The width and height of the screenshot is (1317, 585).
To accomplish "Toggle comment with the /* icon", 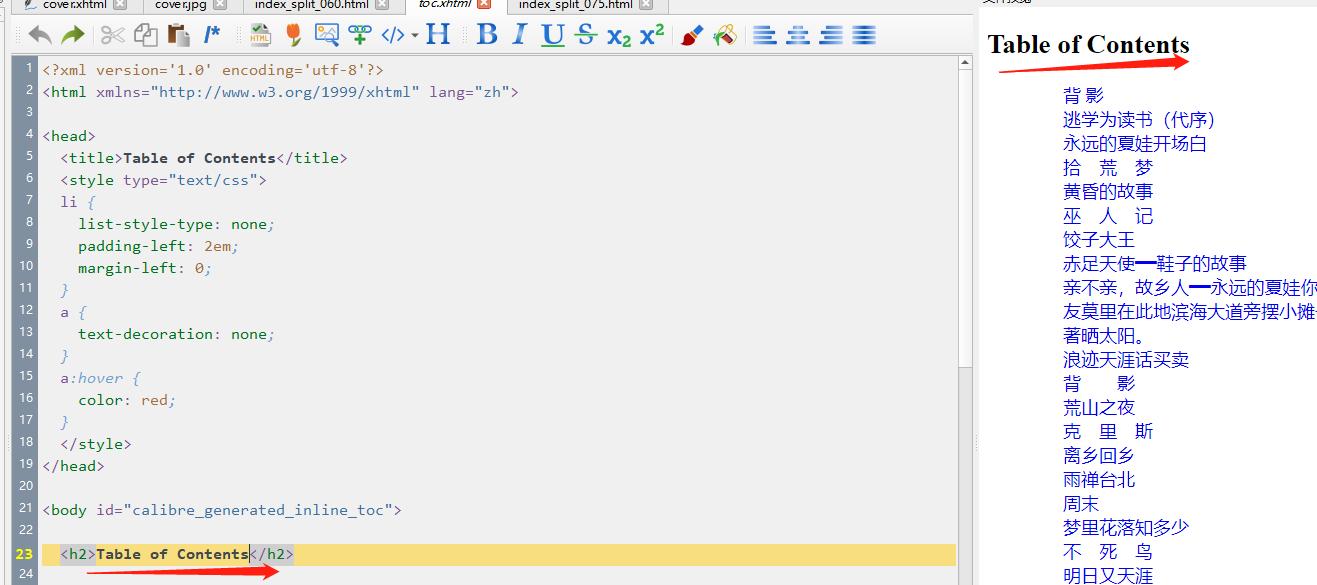I will (x=212, y=35).
